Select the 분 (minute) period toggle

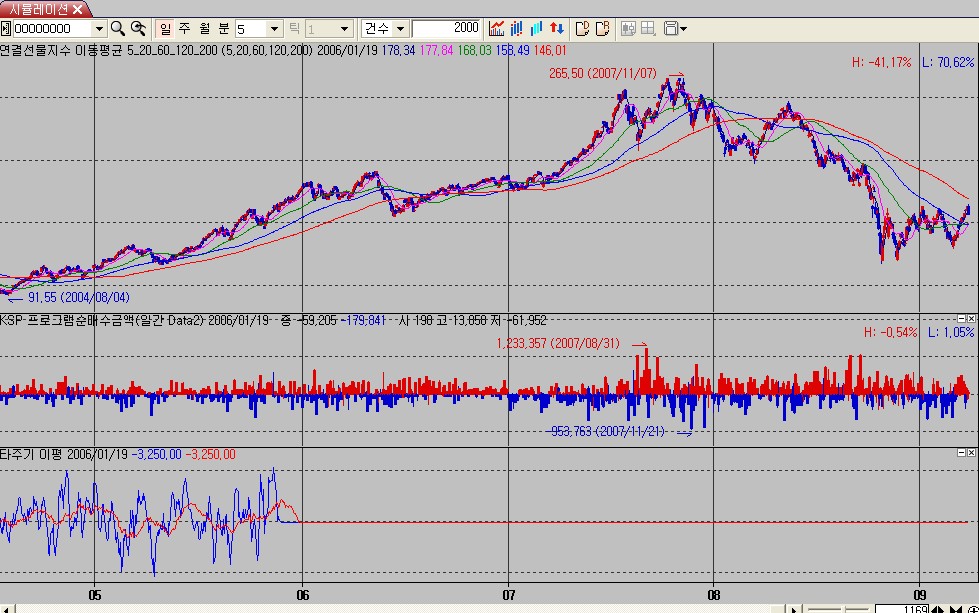pos(223,29)
